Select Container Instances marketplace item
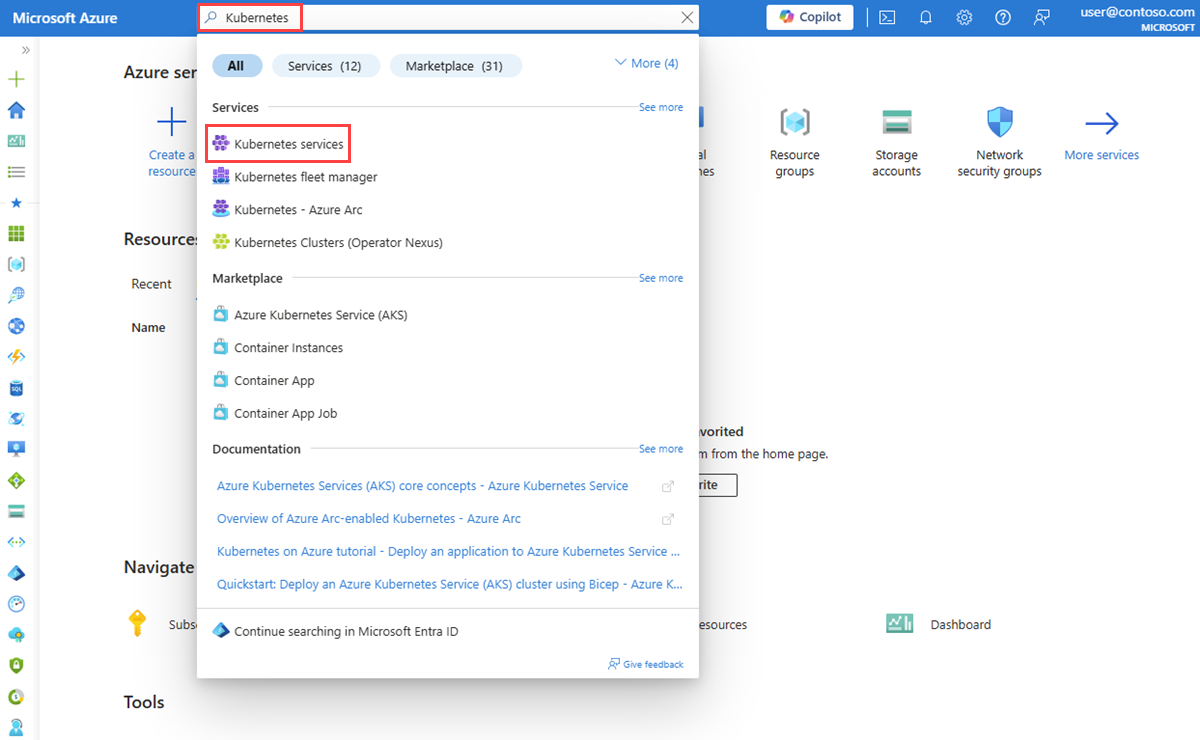 pos(278,348)
